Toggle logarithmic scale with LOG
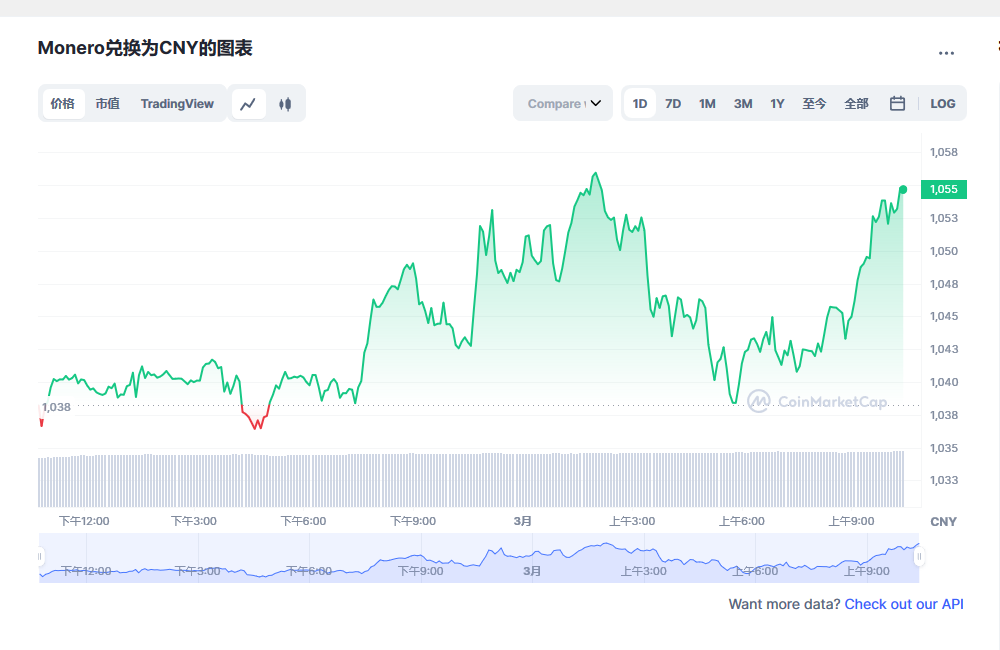 (x=942, y=103)
